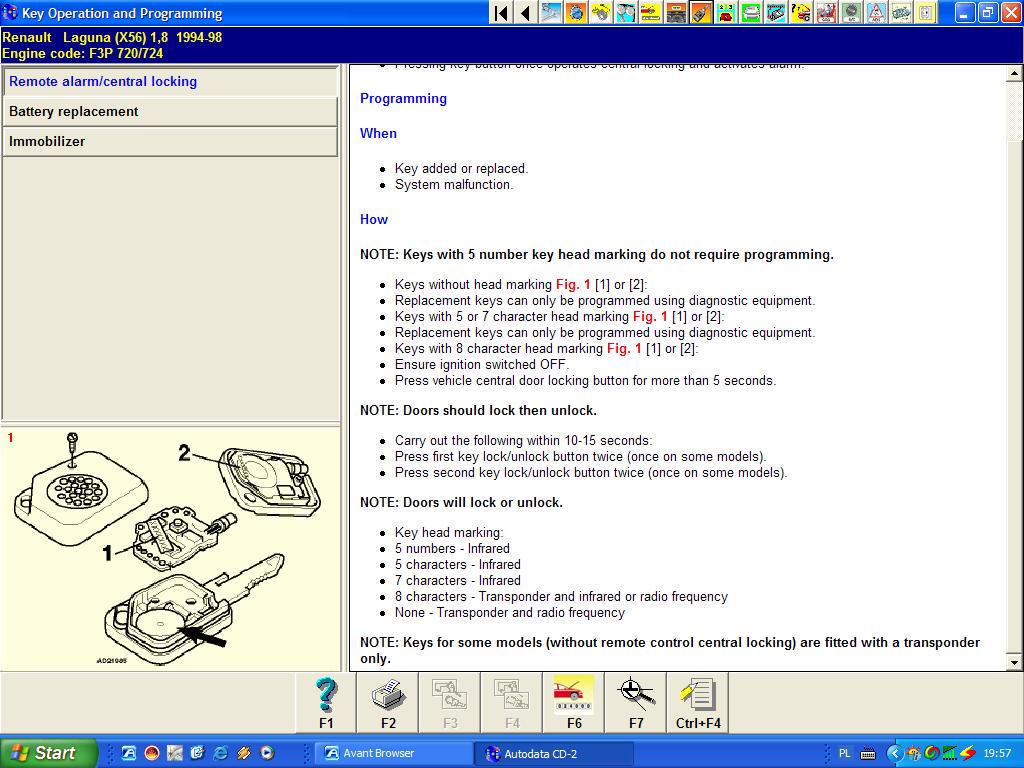The width and height of the screenshot is (1024, 768).
Task: Jump to first page with rewind arrow icon
Action: 501,12
